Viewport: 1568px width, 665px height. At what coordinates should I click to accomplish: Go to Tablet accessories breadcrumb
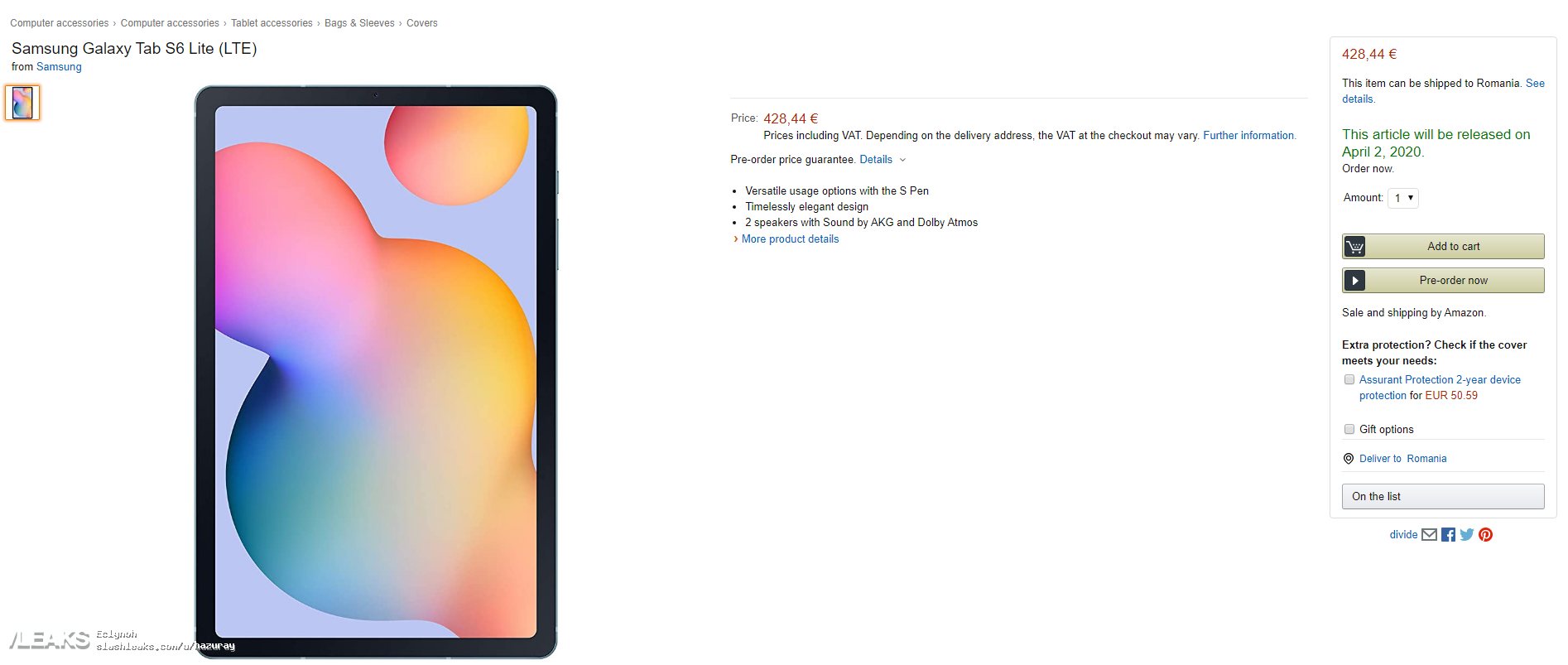tap(272, 23)
